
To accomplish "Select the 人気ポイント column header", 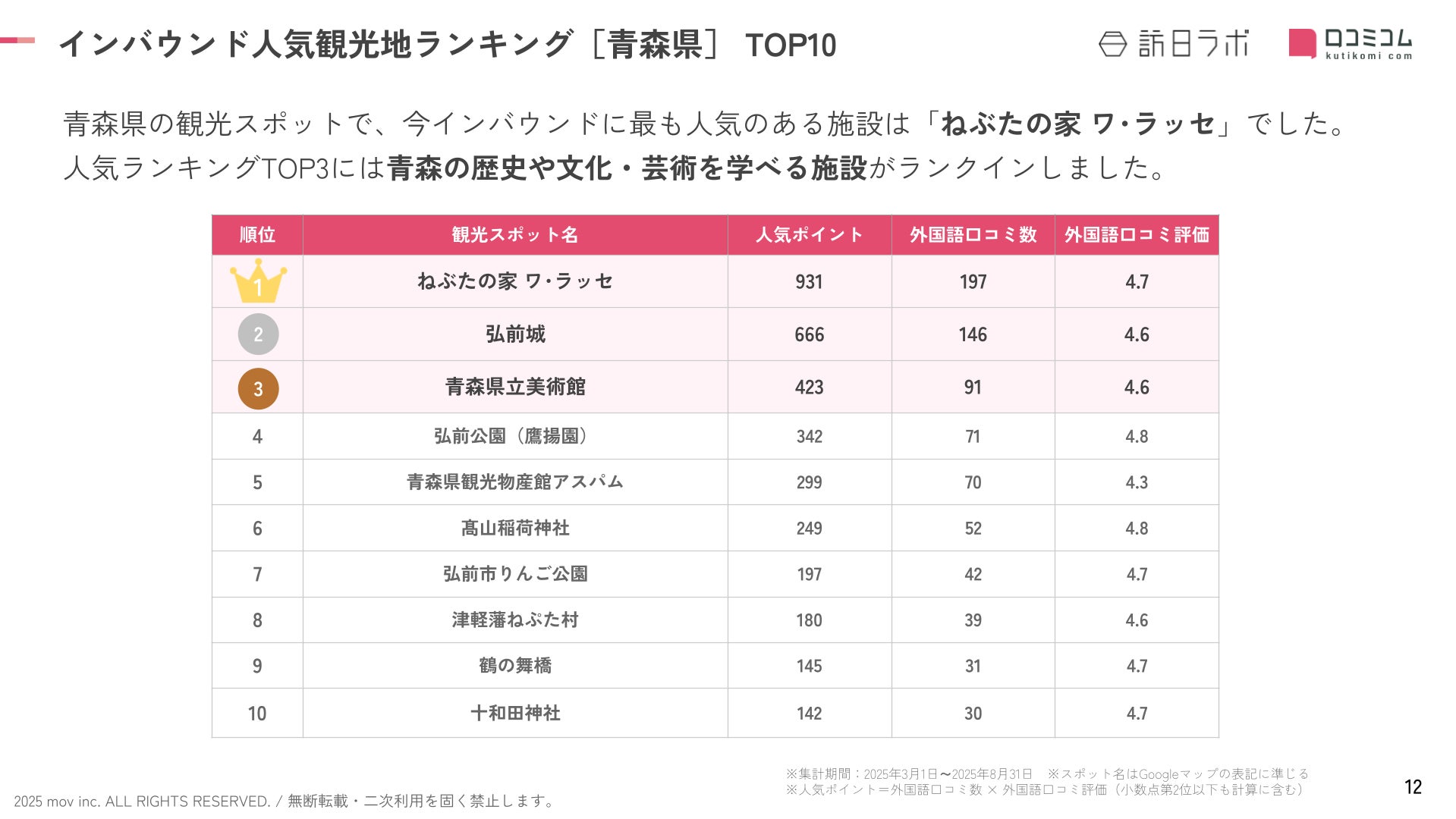I will (810, 235).
